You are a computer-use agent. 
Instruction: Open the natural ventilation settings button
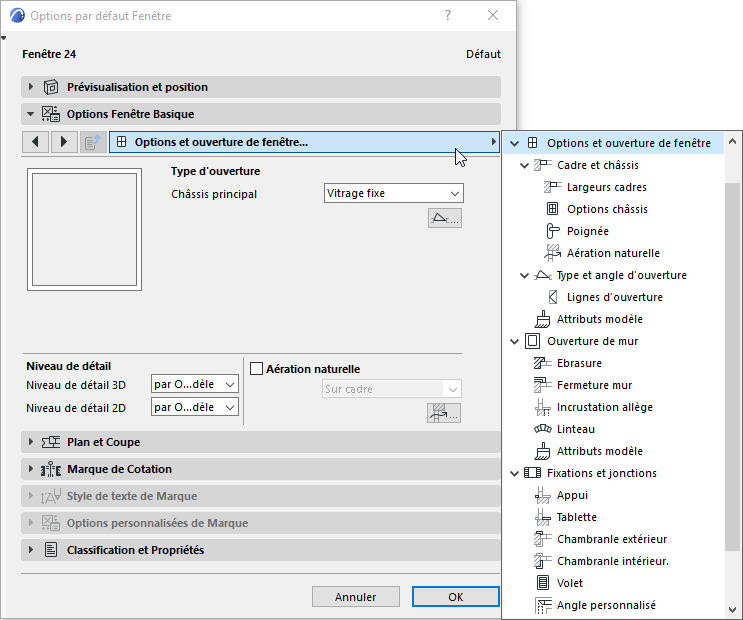tap(444, 413)
